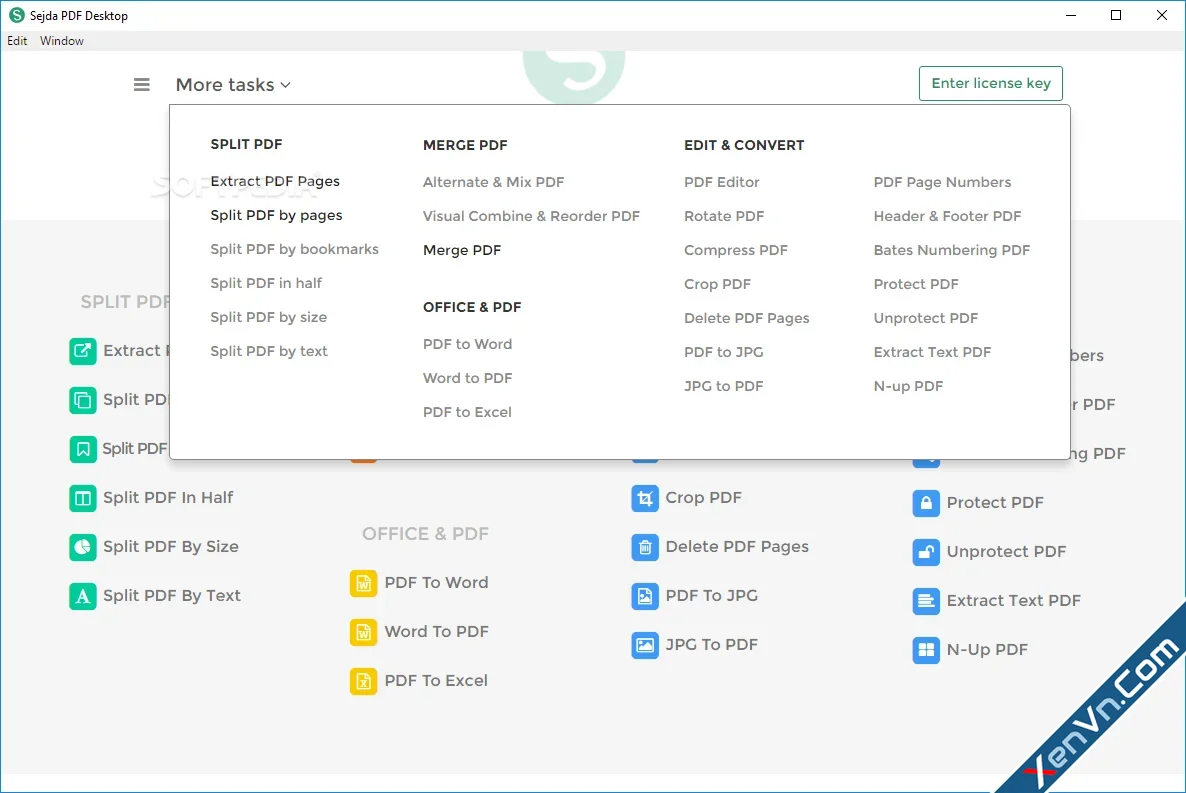Select Delete PDF Pages in dropdown
1186x793 pixels.
(747, 319)
